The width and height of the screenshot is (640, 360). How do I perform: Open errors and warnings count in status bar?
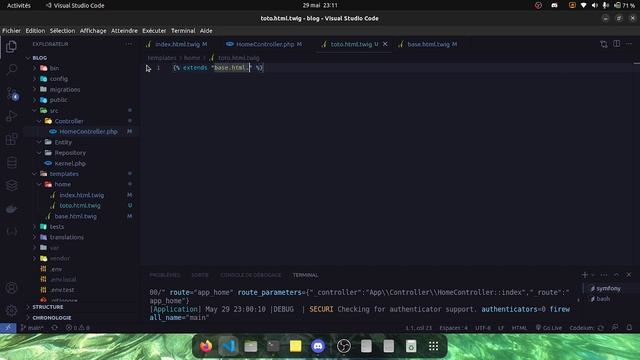(x=78, y=328)
